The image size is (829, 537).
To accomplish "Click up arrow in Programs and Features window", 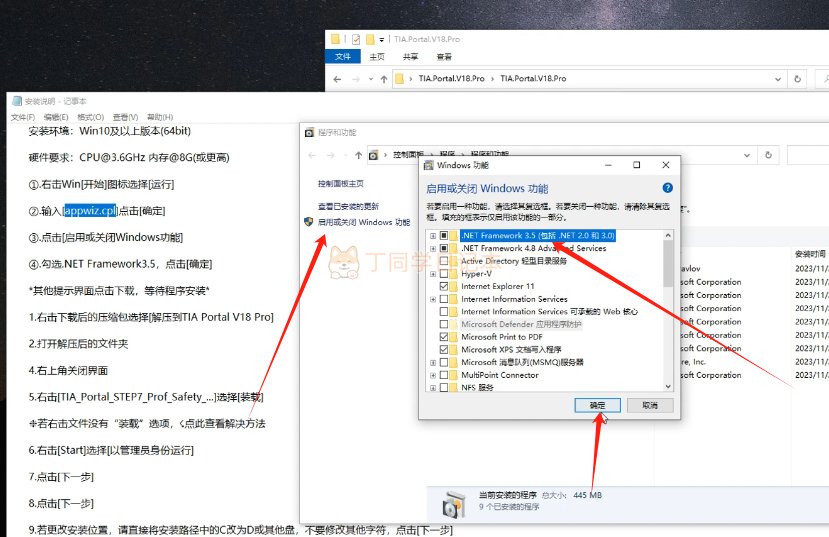I will click(x=358, y=155).
